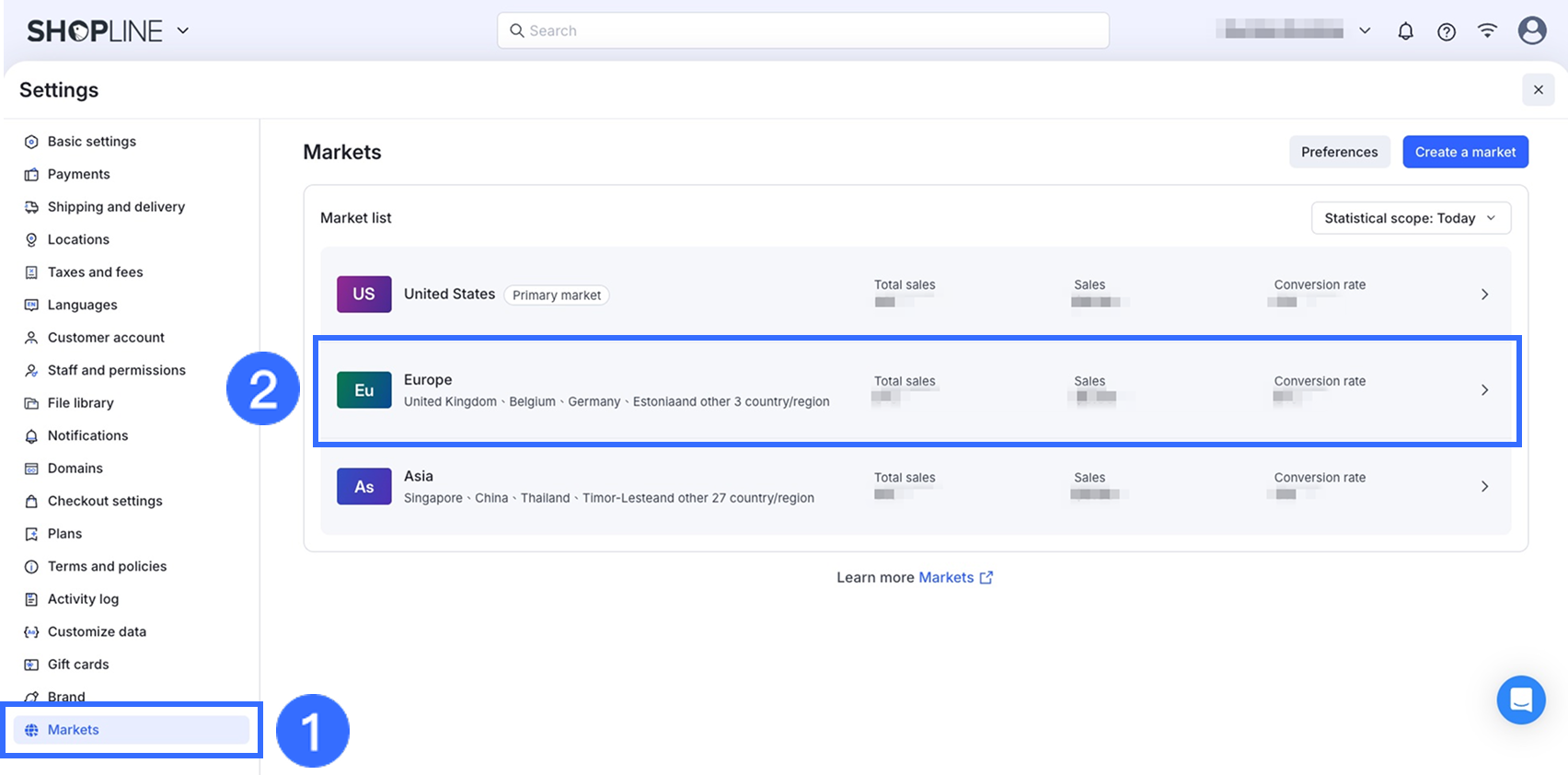Image resolution: width=1568 pixels, height=775 pixels.
Task: Click the purple US market badge
Action: coord(363,295)
